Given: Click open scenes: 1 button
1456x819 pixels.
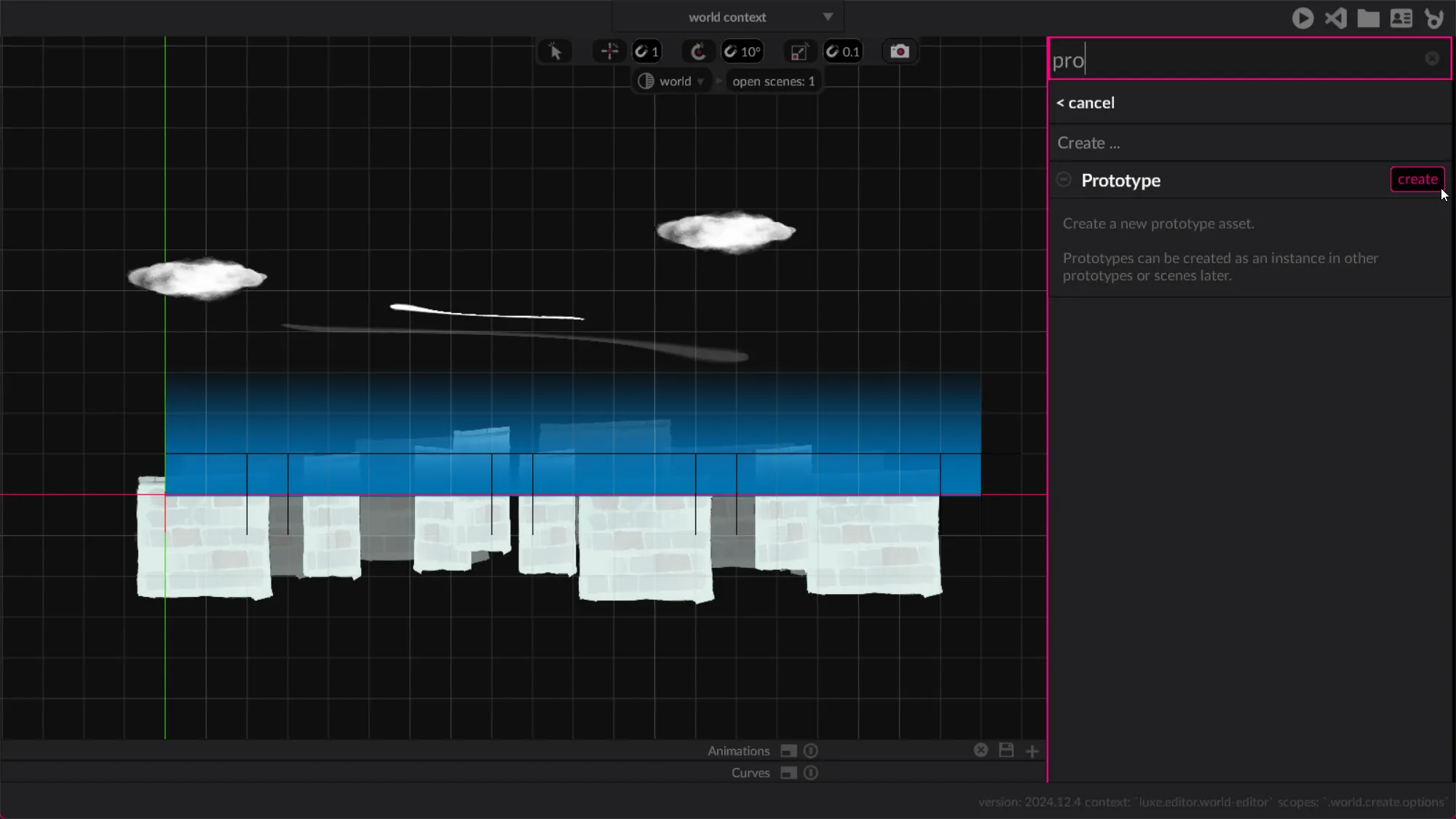Looking at the screenshot, I should coord(773,82).
